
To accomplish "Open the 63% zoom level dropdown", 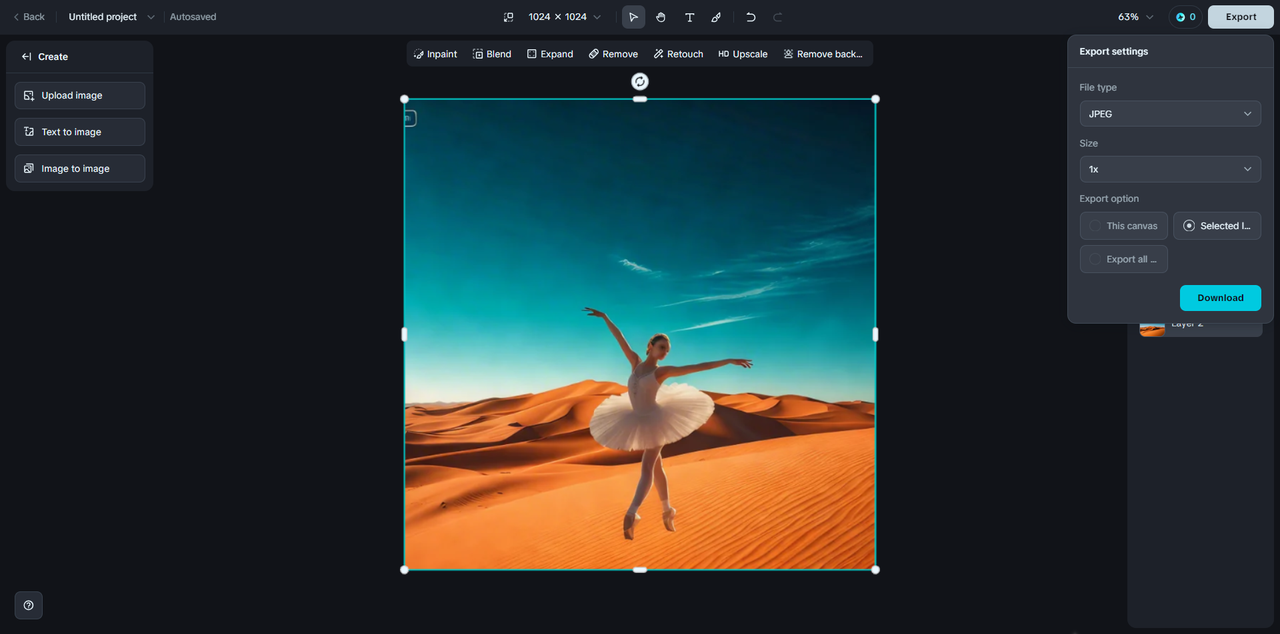I will (x=1136, y=17).
